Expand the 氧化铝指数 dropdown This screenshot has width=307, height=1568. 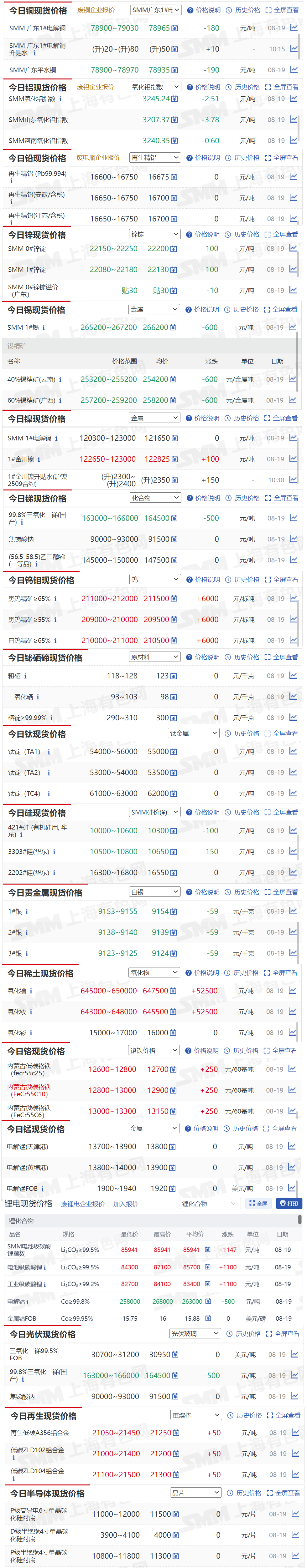click(155, 87)
